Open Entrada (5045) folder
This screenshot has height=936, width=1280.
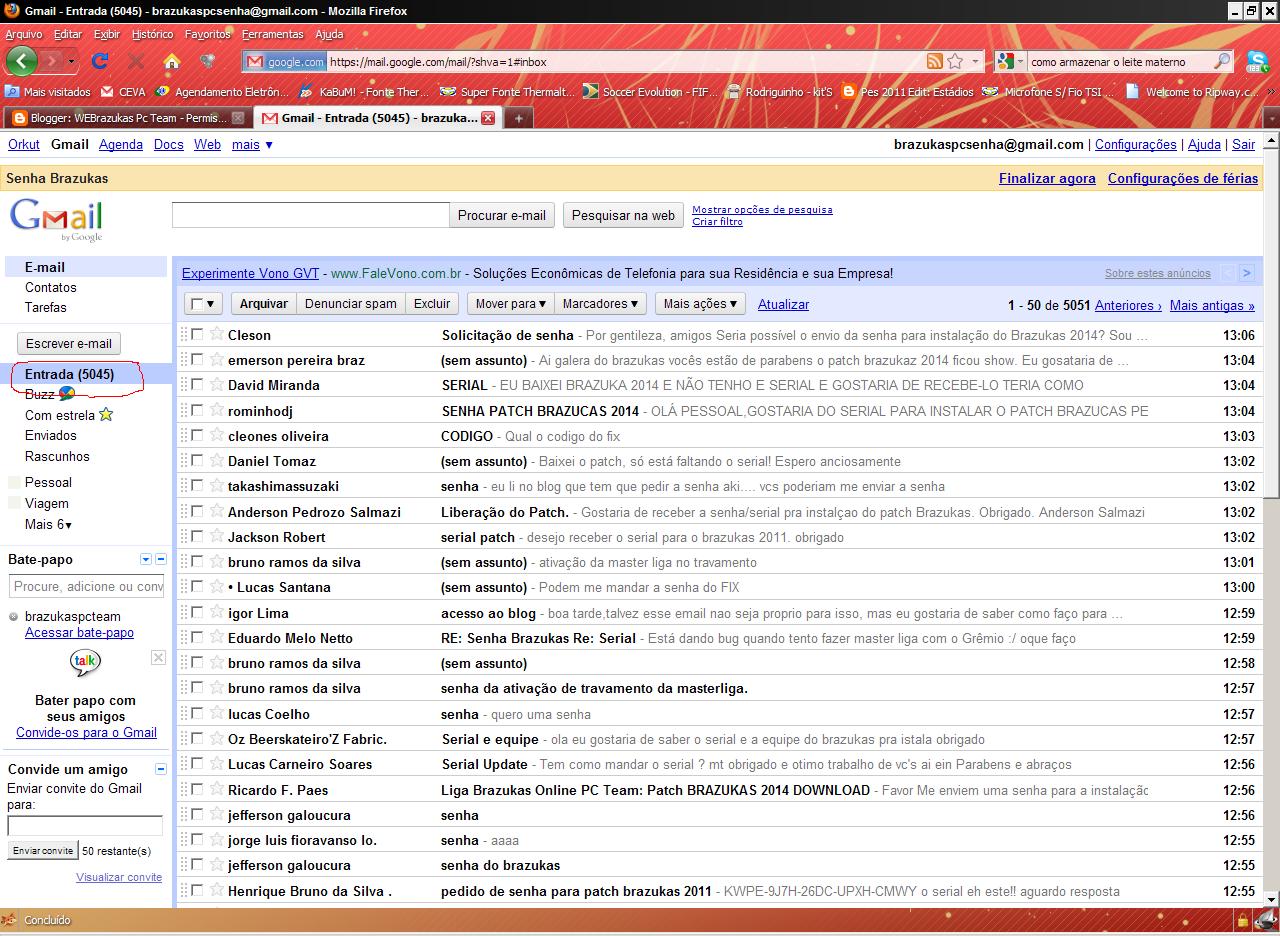[69, 374]
